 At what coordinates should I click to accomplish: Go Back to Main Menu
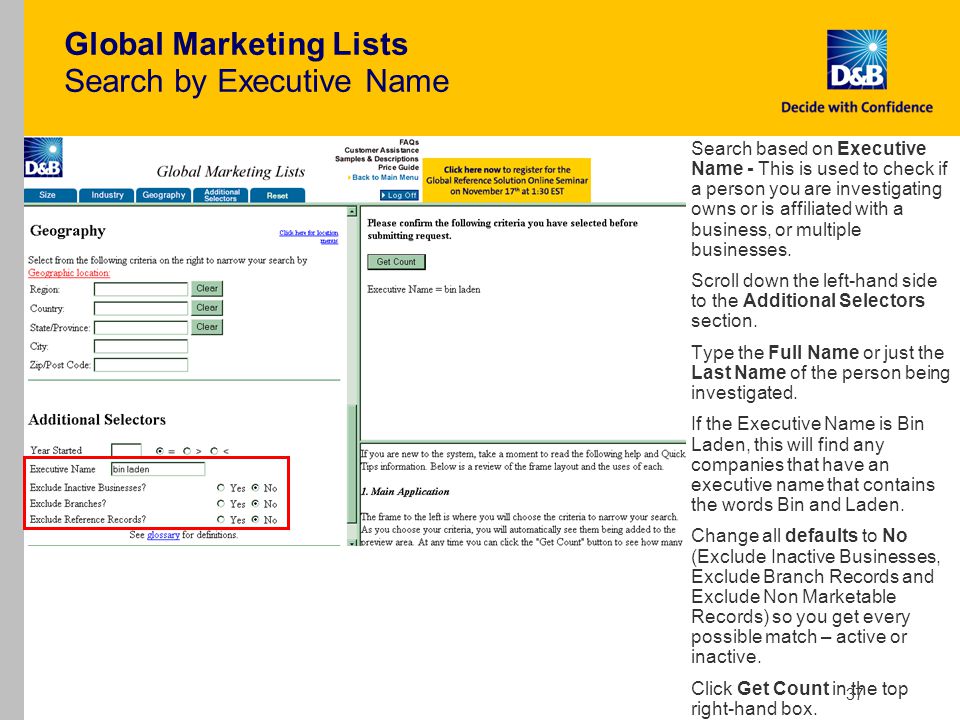(x=384, y=177)
